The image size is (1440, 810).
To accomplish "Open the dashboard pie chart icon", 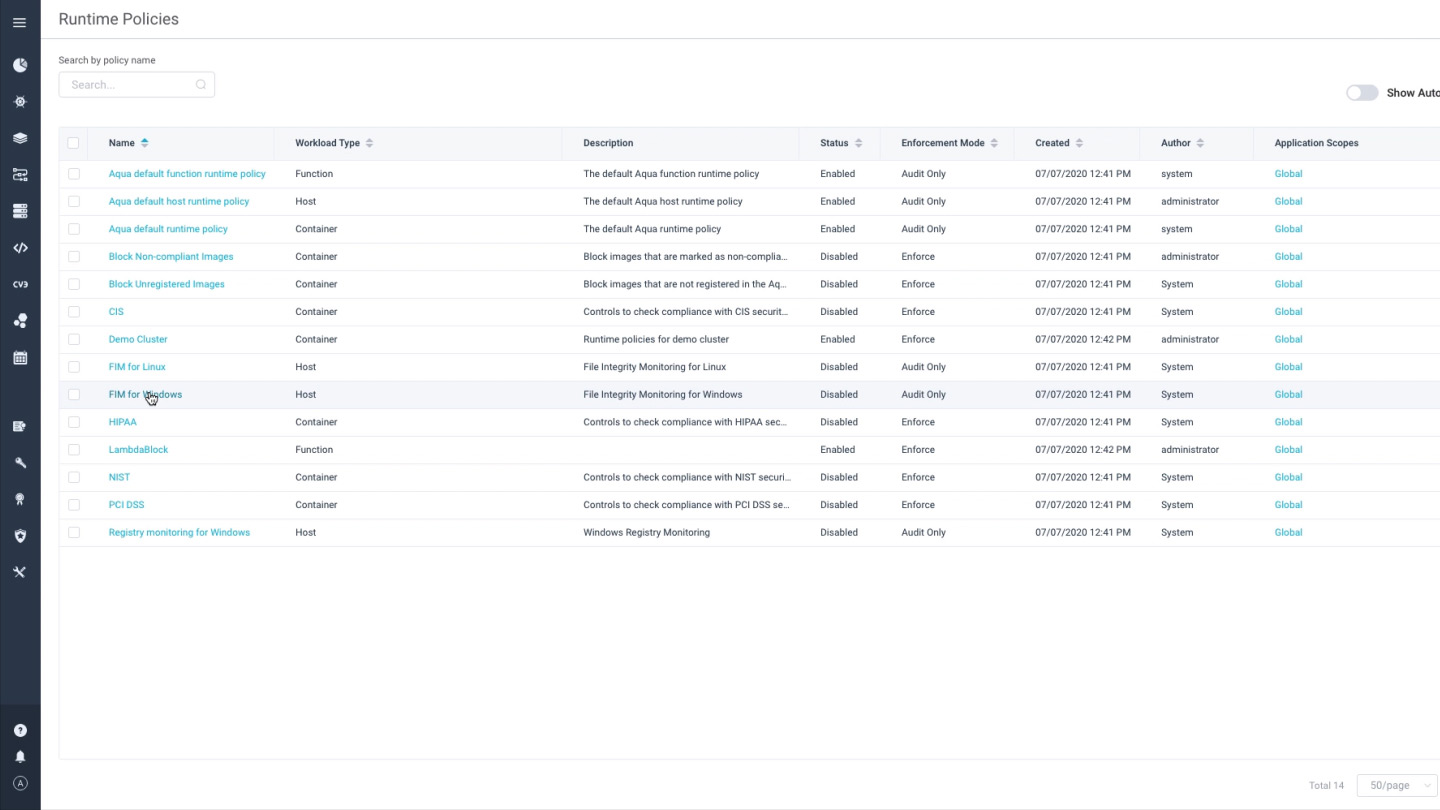I will tap(20, 65).
